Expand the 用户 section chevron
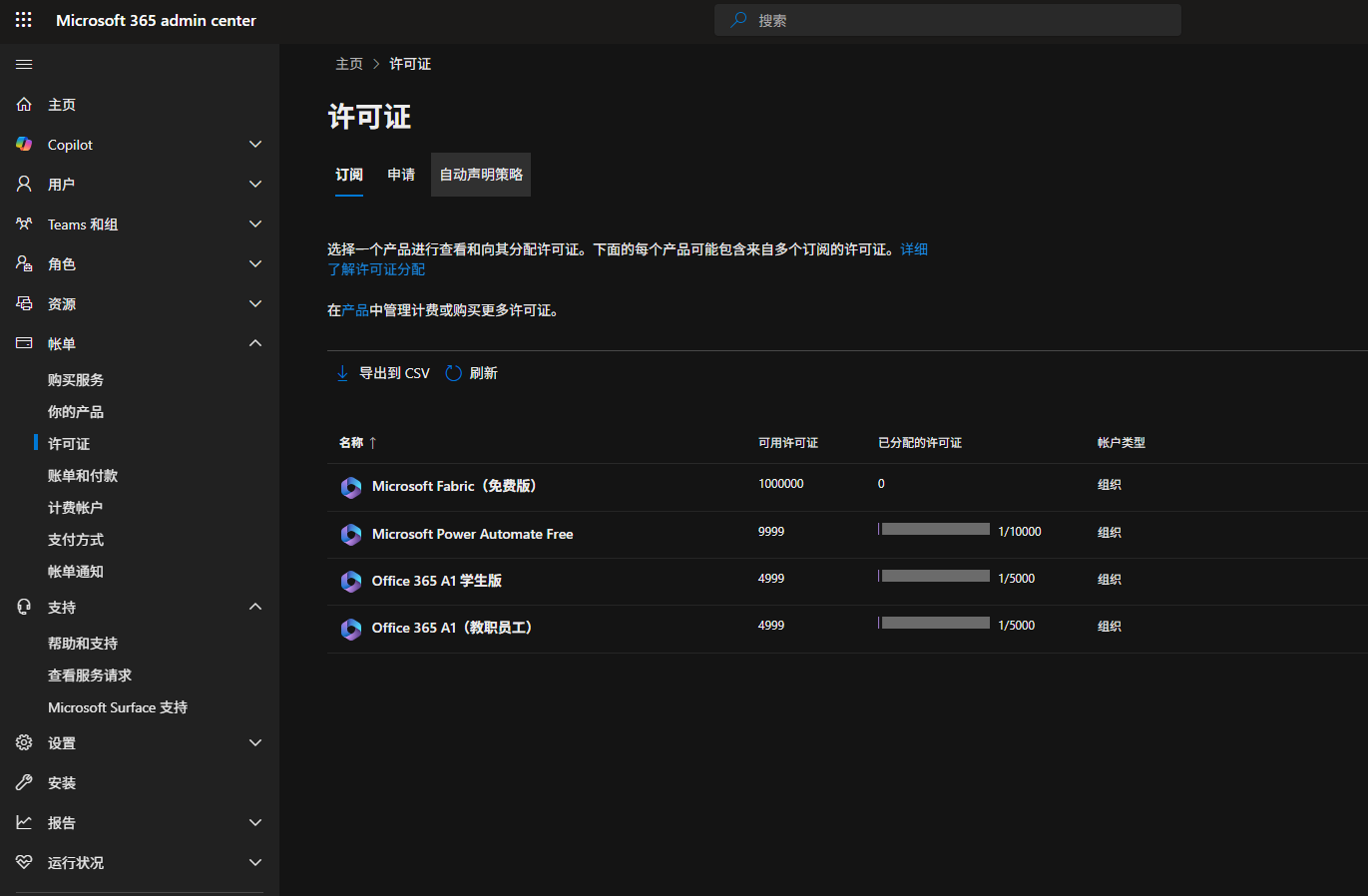1368x896 pixels. 255,184
